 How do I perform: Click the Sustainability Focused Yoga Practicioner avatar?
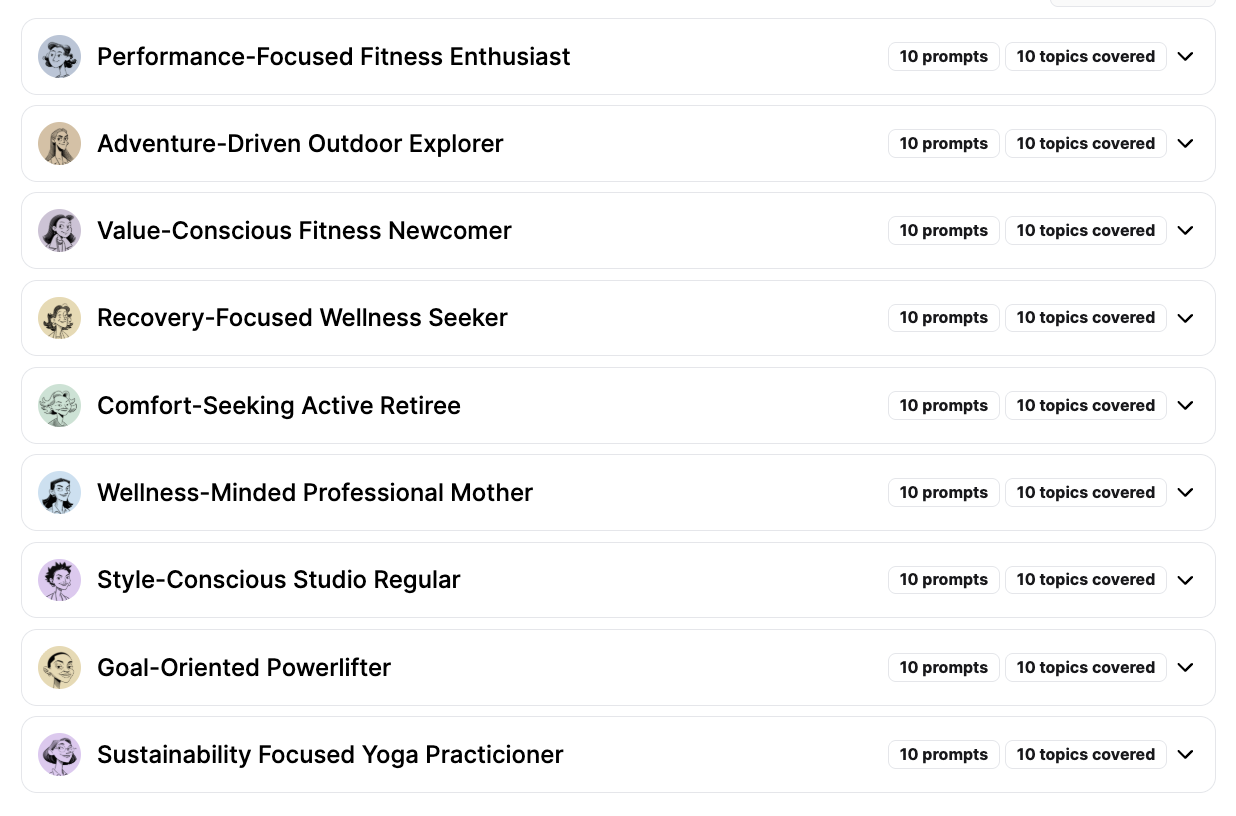(x=59, y=754)
